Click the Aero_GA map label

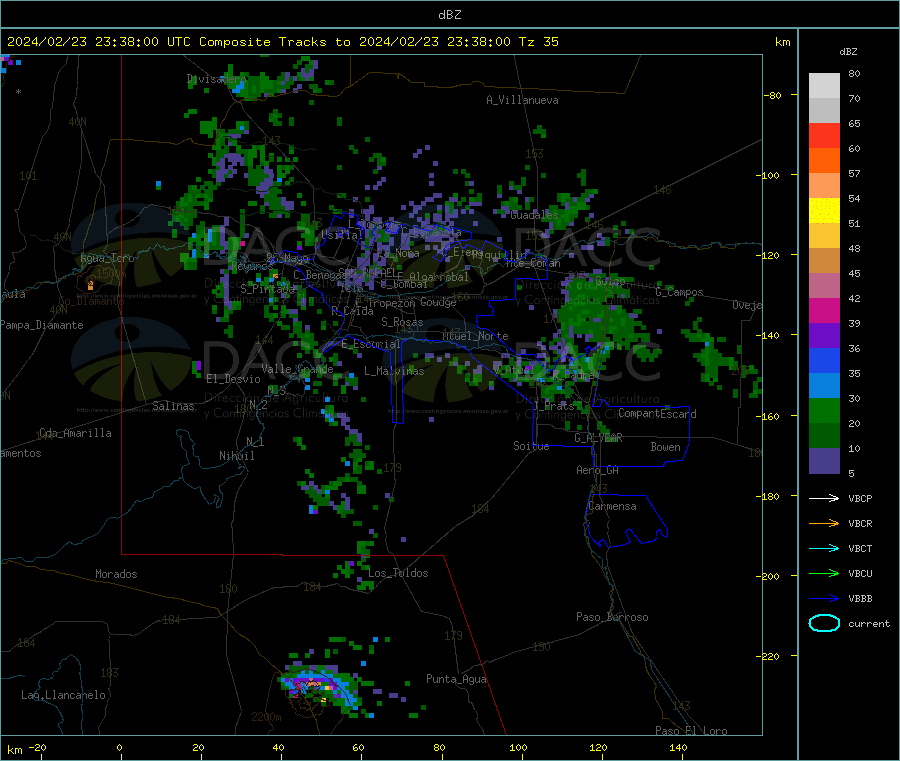(598, 470)
